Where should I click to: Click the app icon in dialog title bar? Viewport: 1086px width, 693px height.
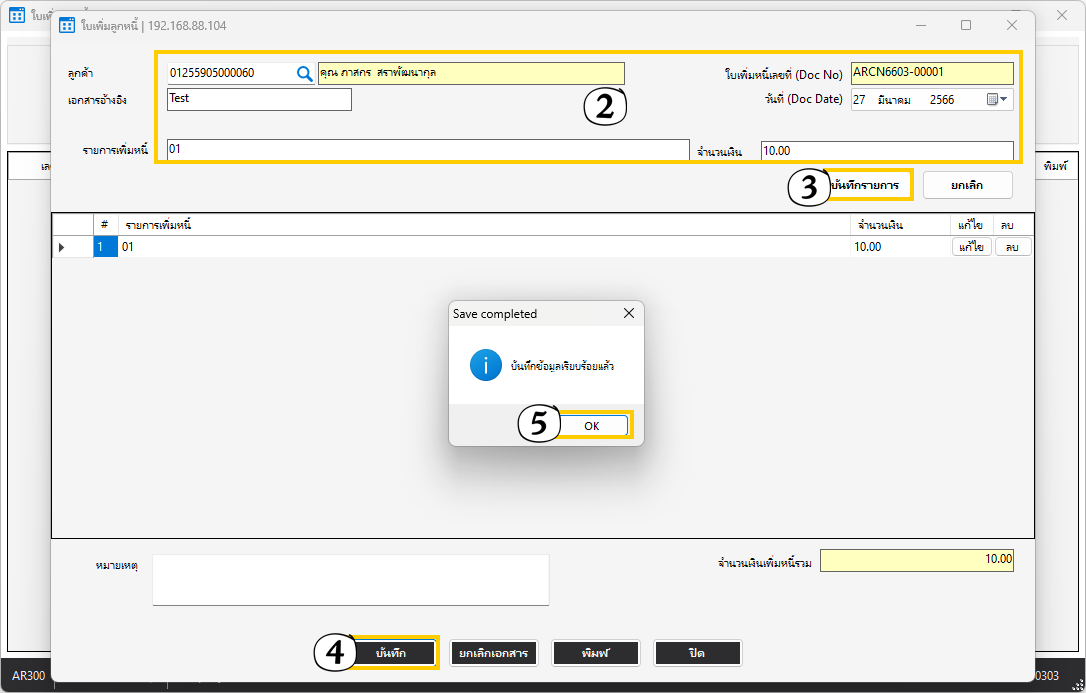(x=67, y=25)
